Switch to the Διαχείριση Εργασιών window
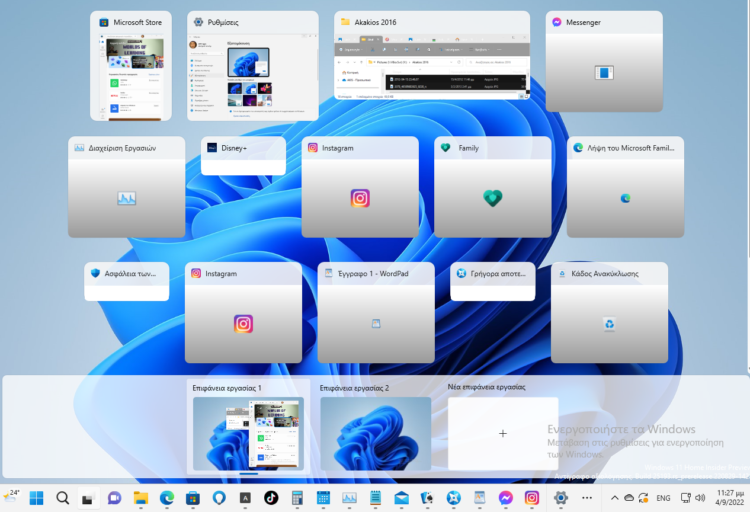The width and height of the screenshot is (750, 512). coord(126,187)
